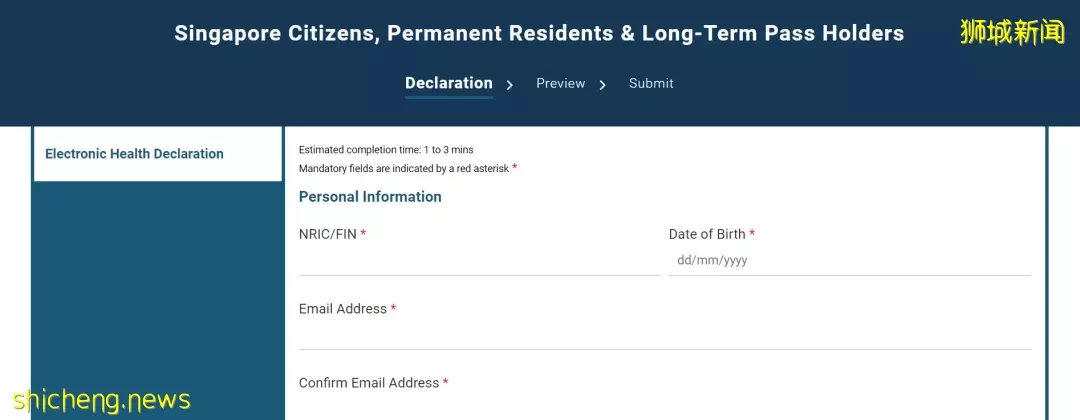Viewport: 1080px width, 420px height.
Task: Click the 狮城新闻 yellow logo
Action: [x=1012, y=32]
